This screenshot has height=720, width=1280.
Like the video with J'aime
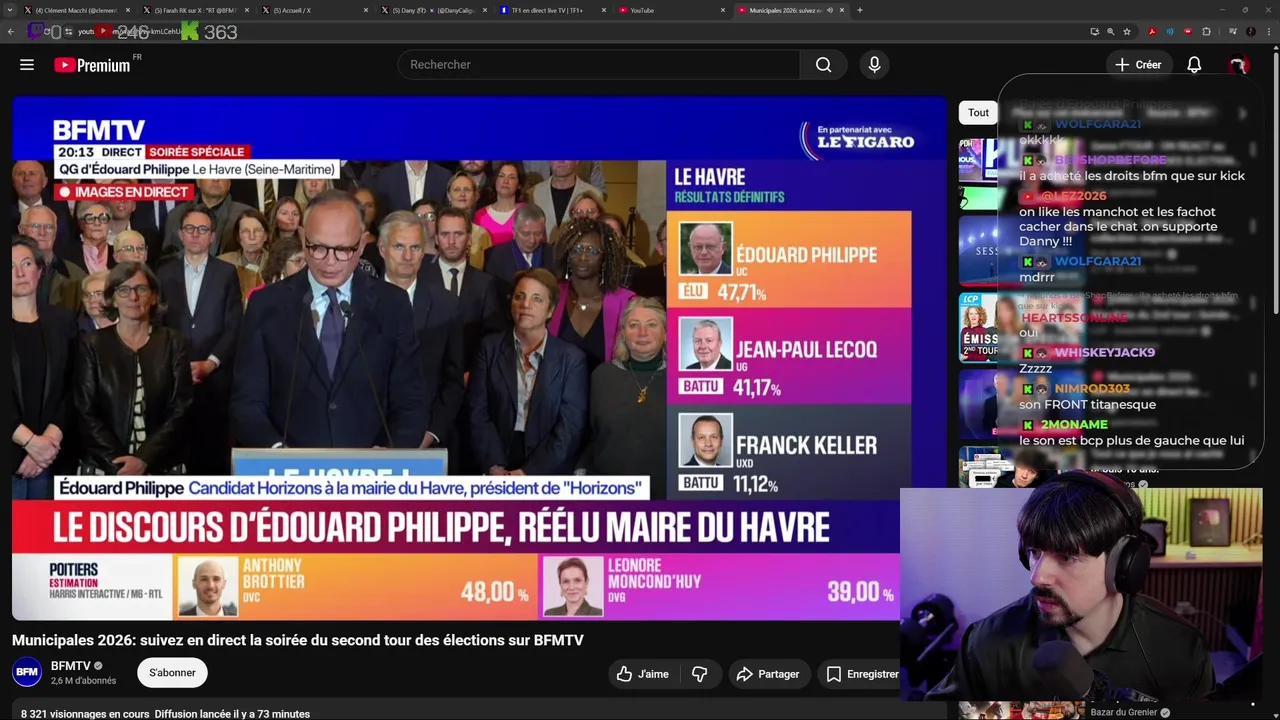click(x=642, y=674)
